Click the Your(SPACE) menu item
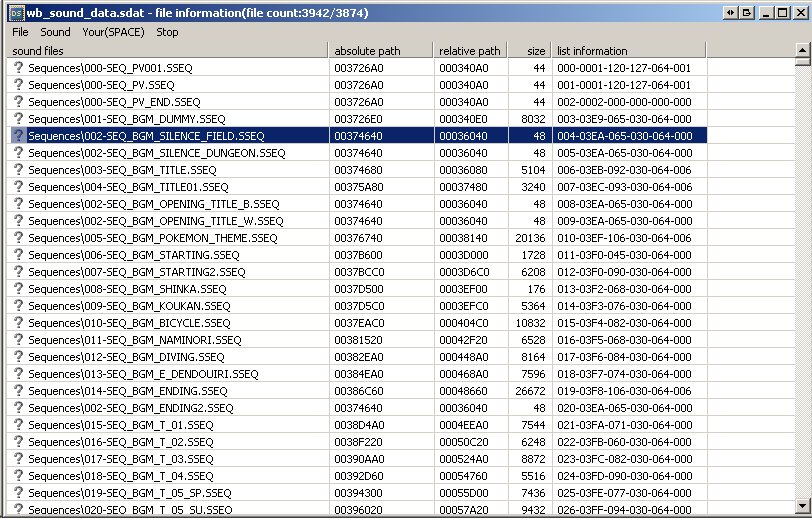 [x=113, y=32]
